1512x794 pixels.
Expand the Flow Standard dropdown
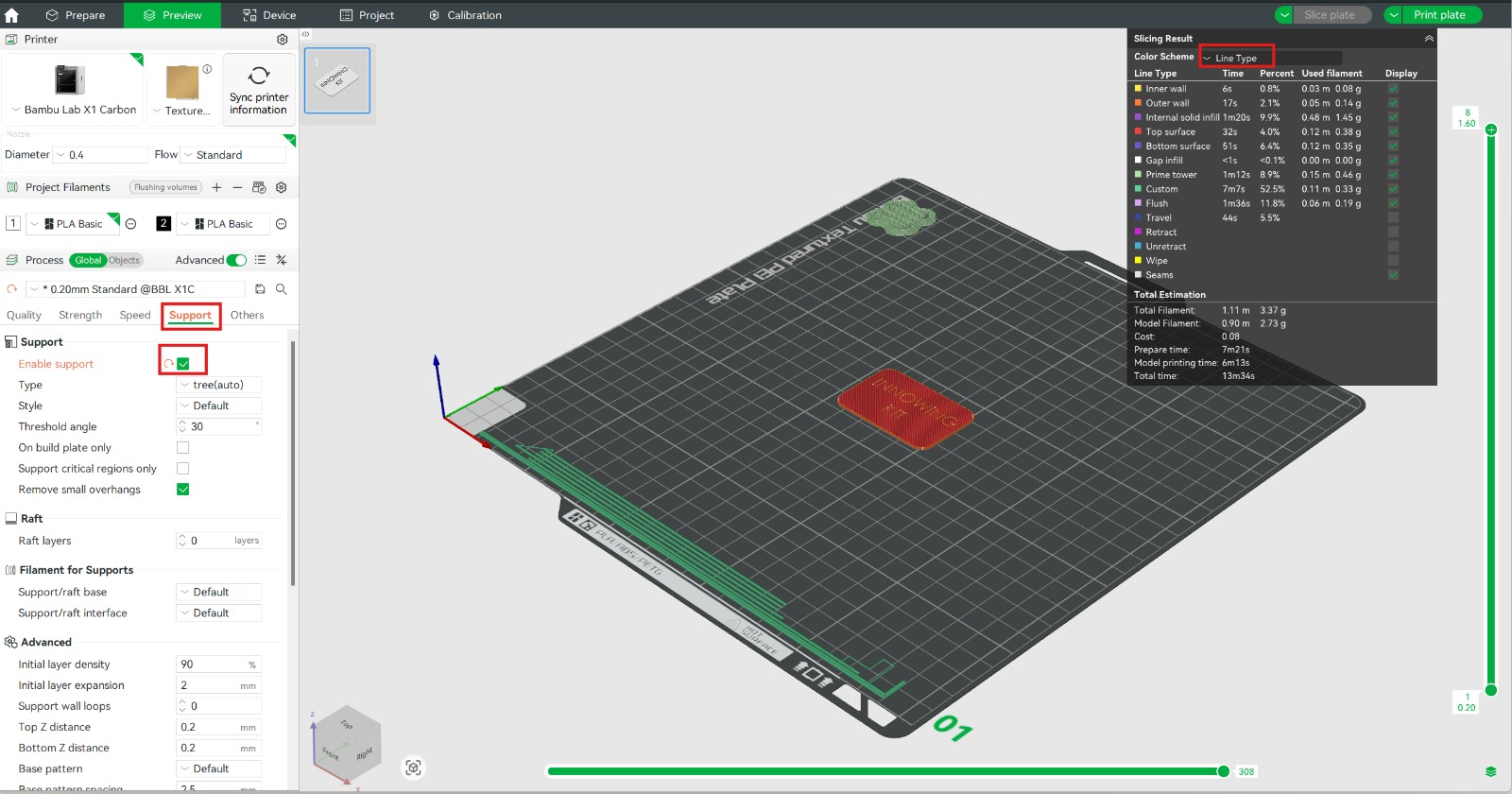233,155
